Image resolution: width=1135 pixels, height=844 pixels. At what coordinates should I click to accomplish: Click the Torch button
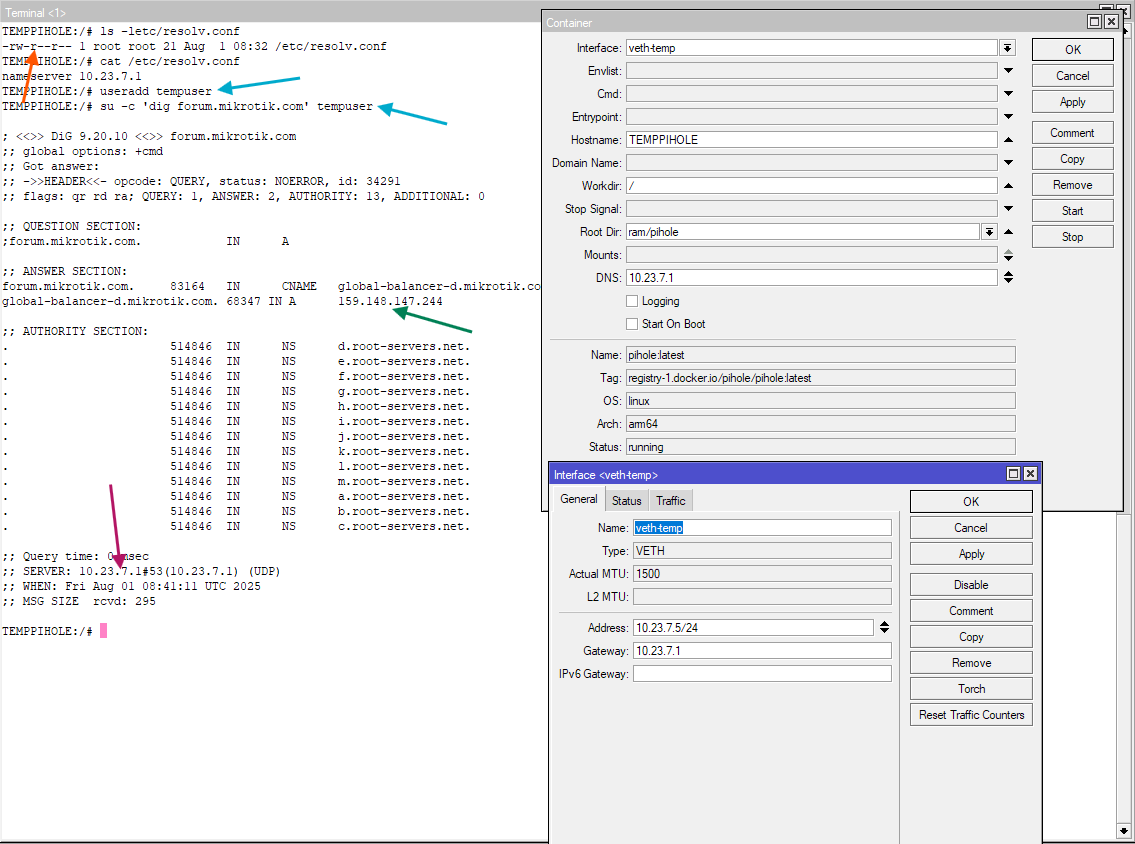click(x=971, y=689)
